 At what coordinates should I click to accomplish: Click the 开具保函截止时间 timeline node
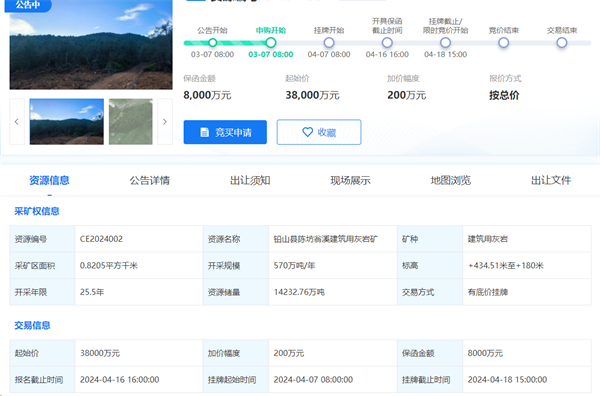pyautogui.click(x=387, y=42)
